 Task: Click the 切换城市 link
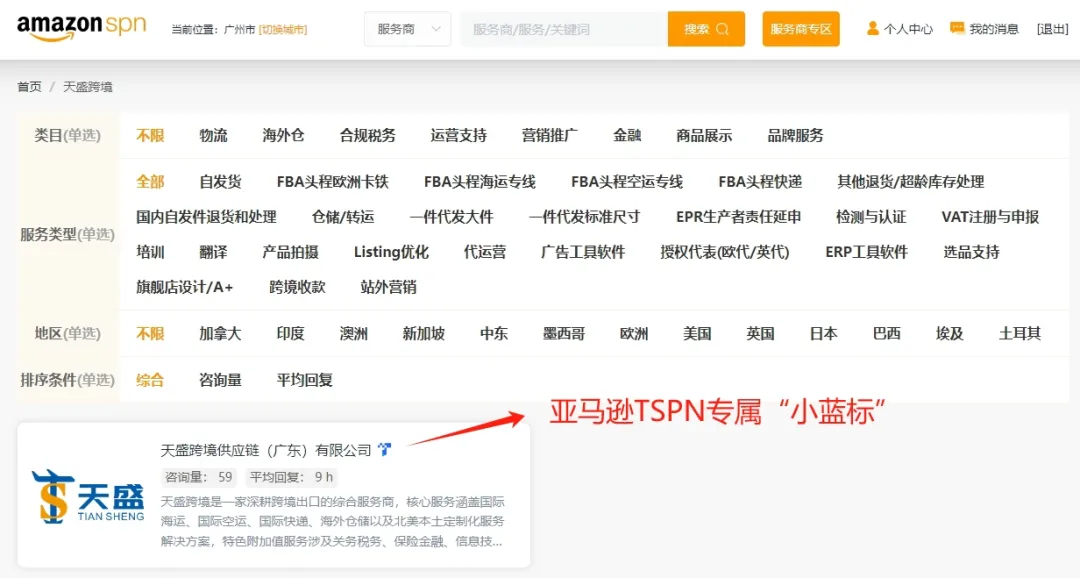(x=282, y=30)
